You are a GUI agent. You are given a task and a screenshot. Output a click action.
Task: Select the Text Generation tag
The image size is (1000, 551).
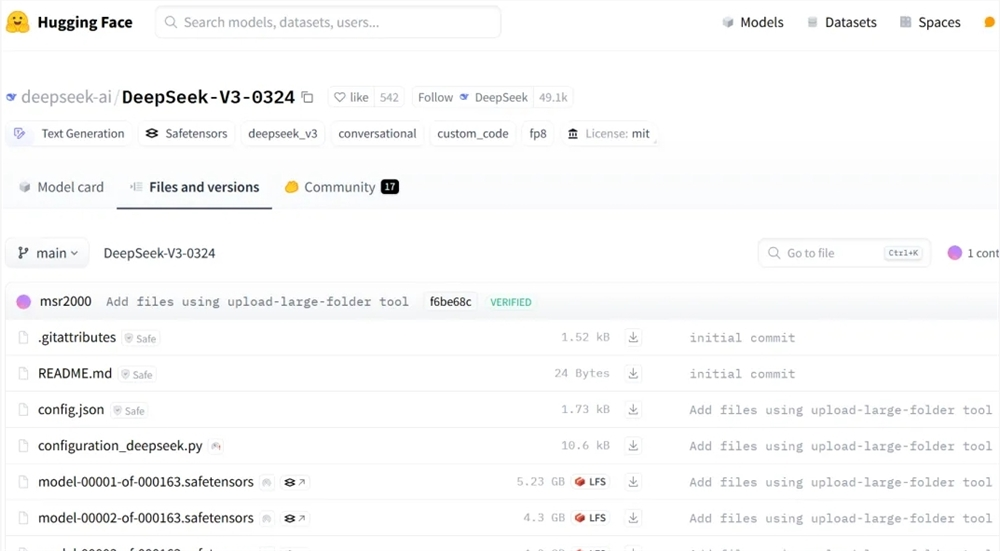tap(69, 133)
